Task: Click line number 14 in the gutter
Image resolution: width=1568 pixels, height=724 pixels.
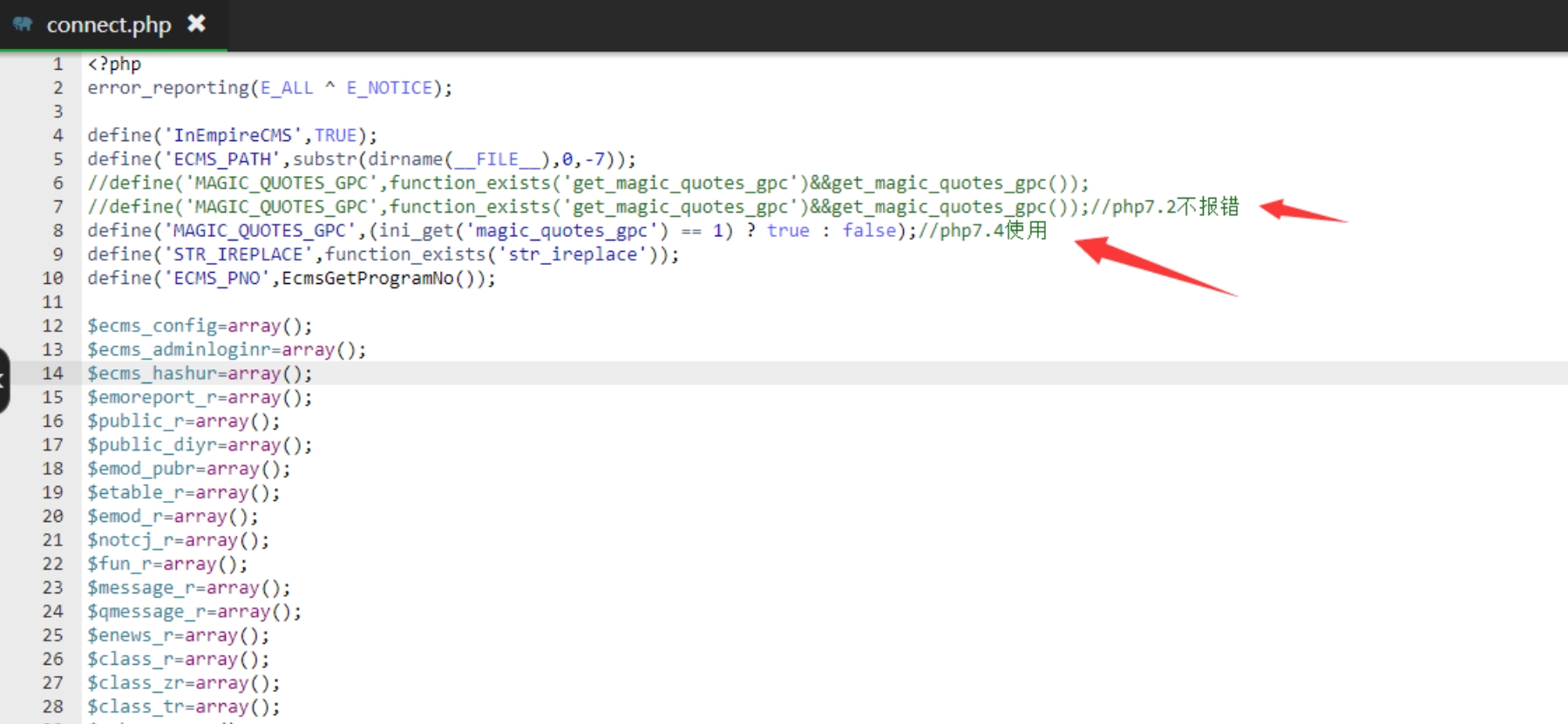Action: (x=52, y=373)
